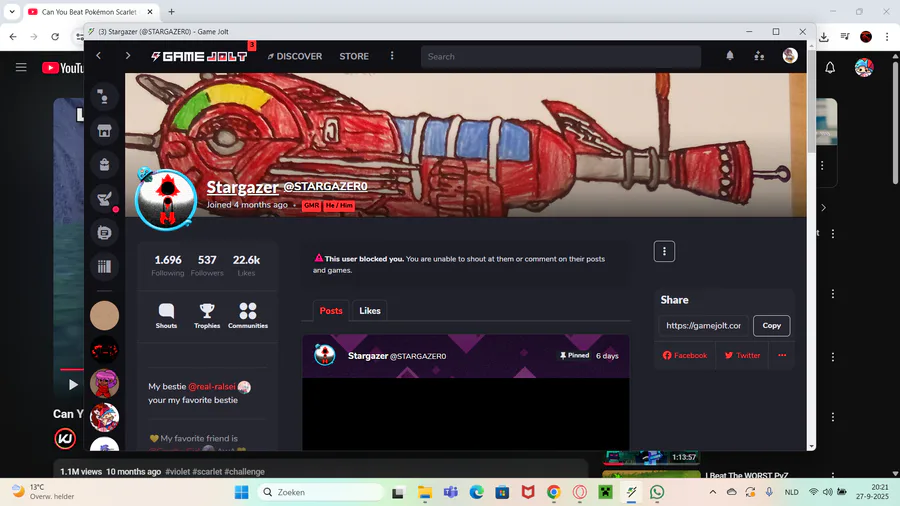
Task: Open Chrome downloads icon
Action: [824, 37]
